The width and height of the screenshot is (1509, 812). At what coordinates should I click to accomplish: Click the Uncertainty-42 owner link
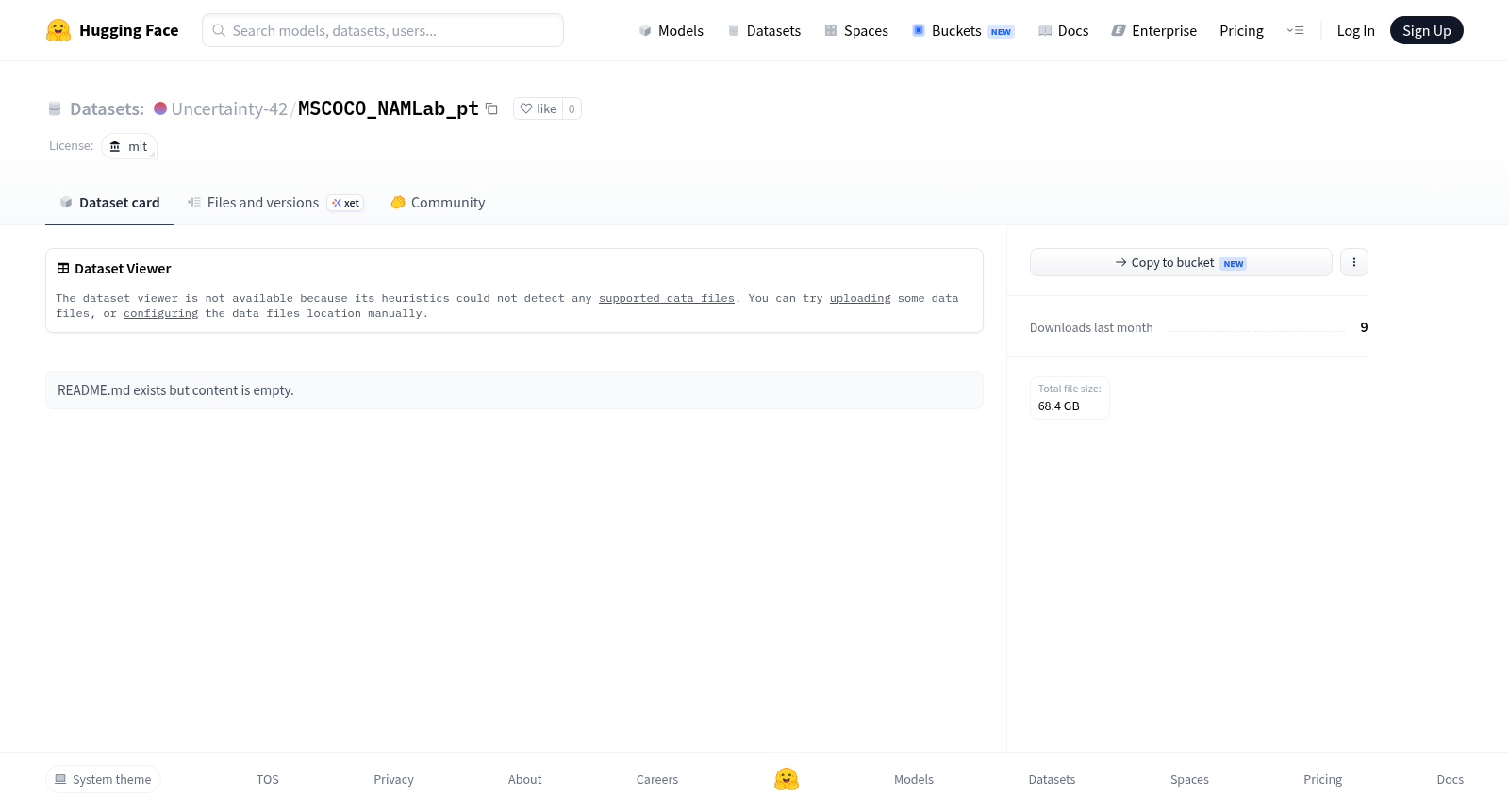coord(229,108)
